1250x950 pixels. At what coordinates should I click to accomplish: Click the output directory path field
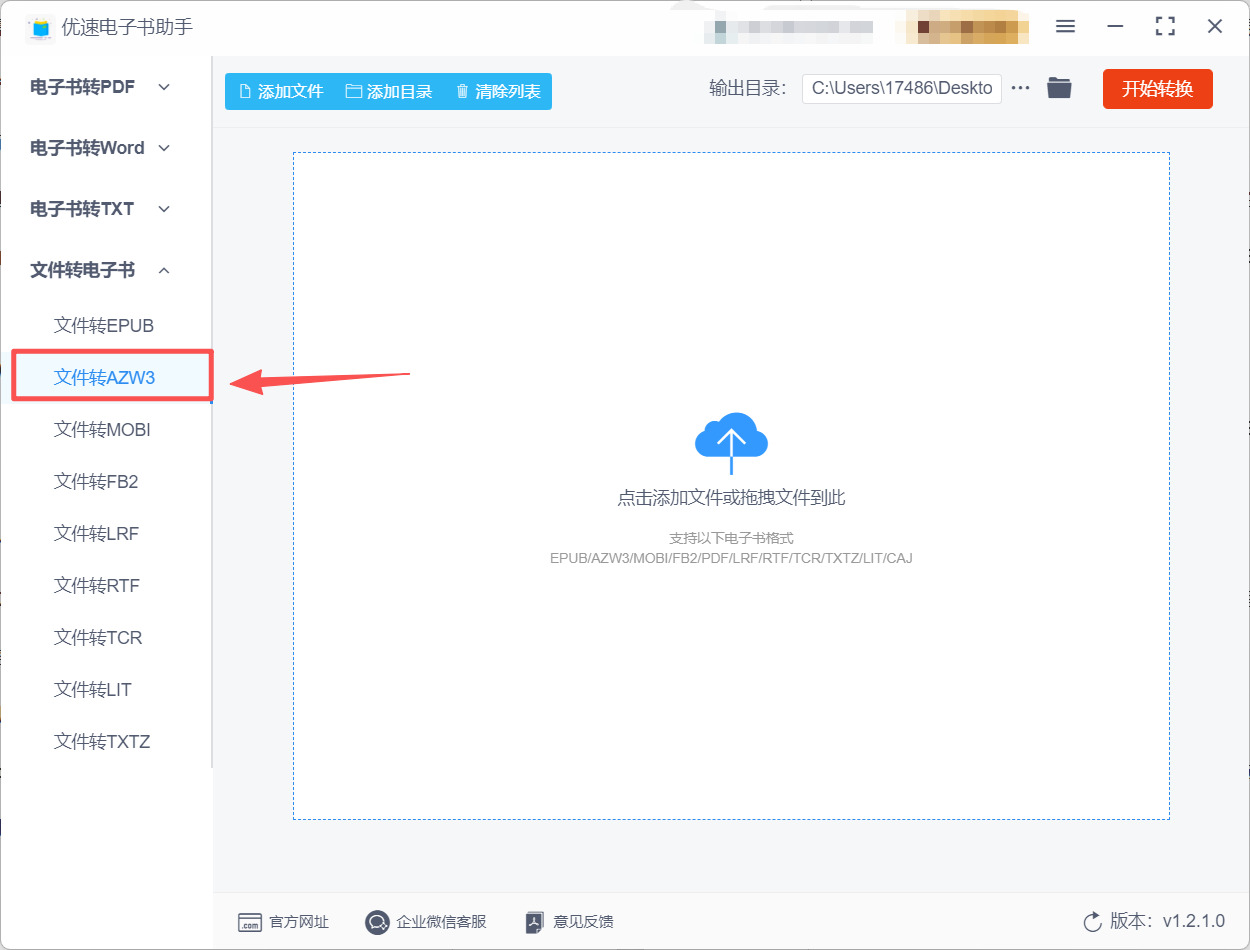click(902, 88)
